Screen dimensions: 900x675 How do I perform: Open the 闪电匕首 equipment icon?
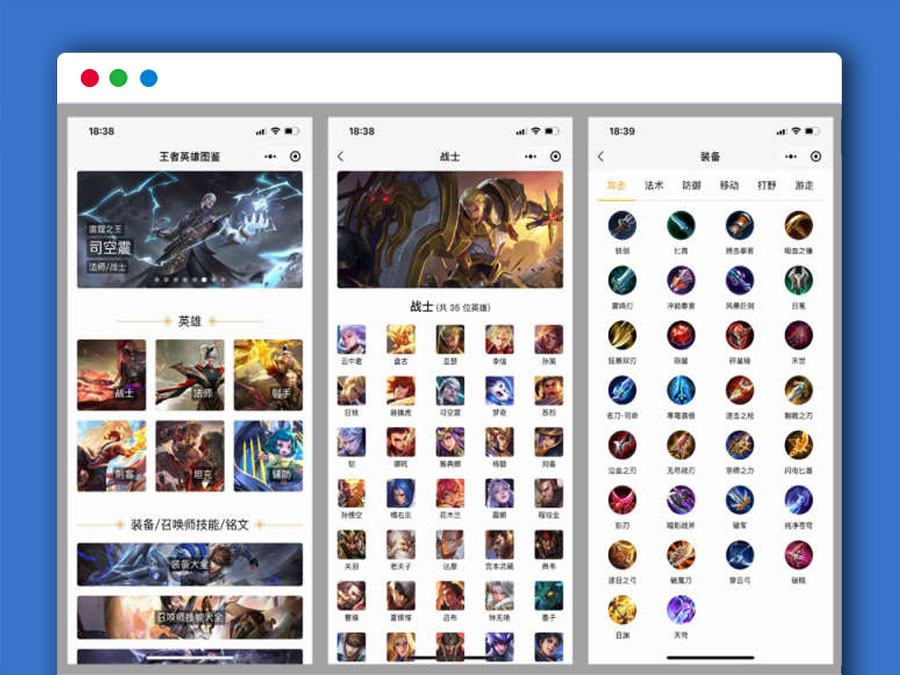[x=798, y=445]
